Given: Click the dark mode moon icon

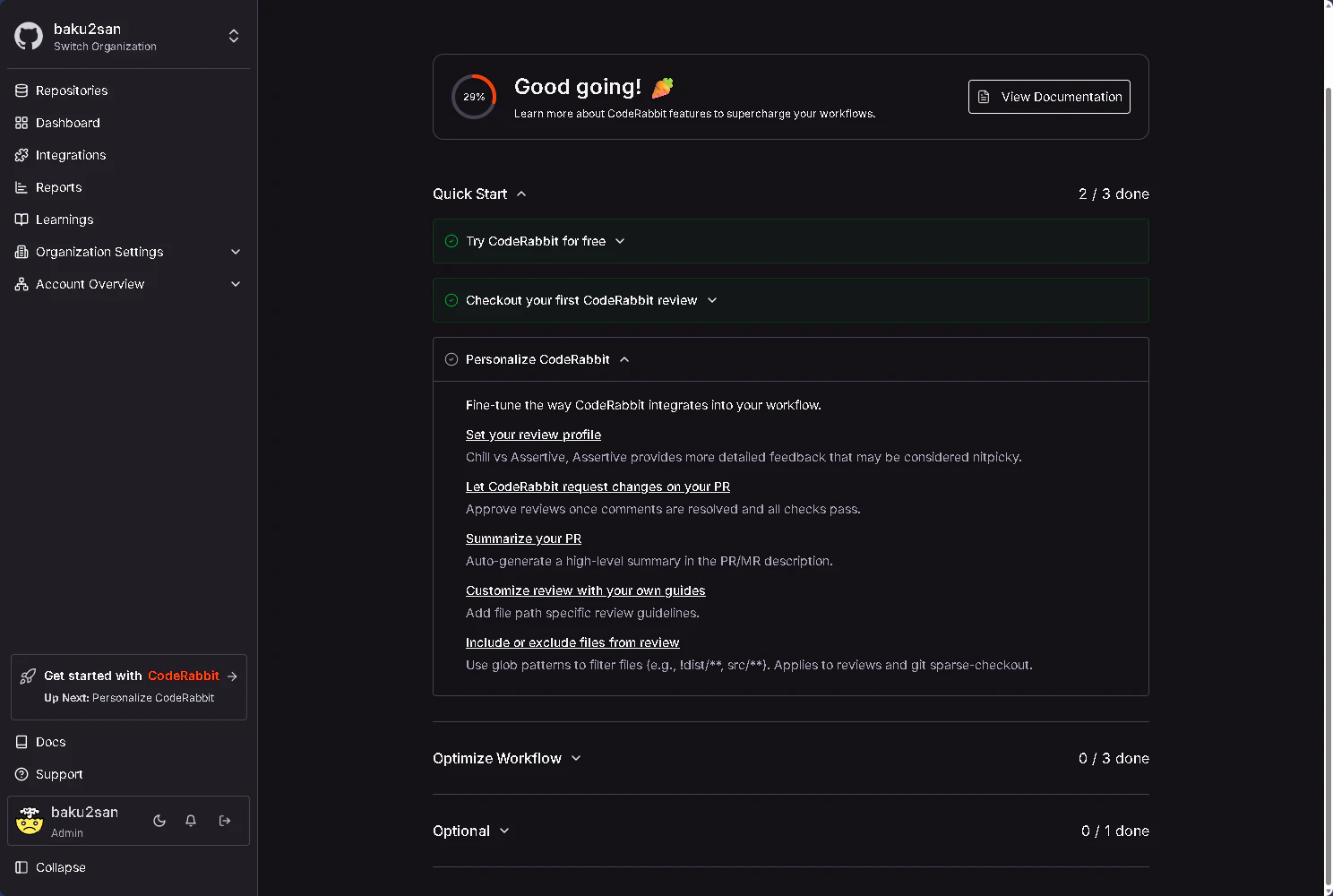Looking at the screenshot, I should (x=159, y=821).
